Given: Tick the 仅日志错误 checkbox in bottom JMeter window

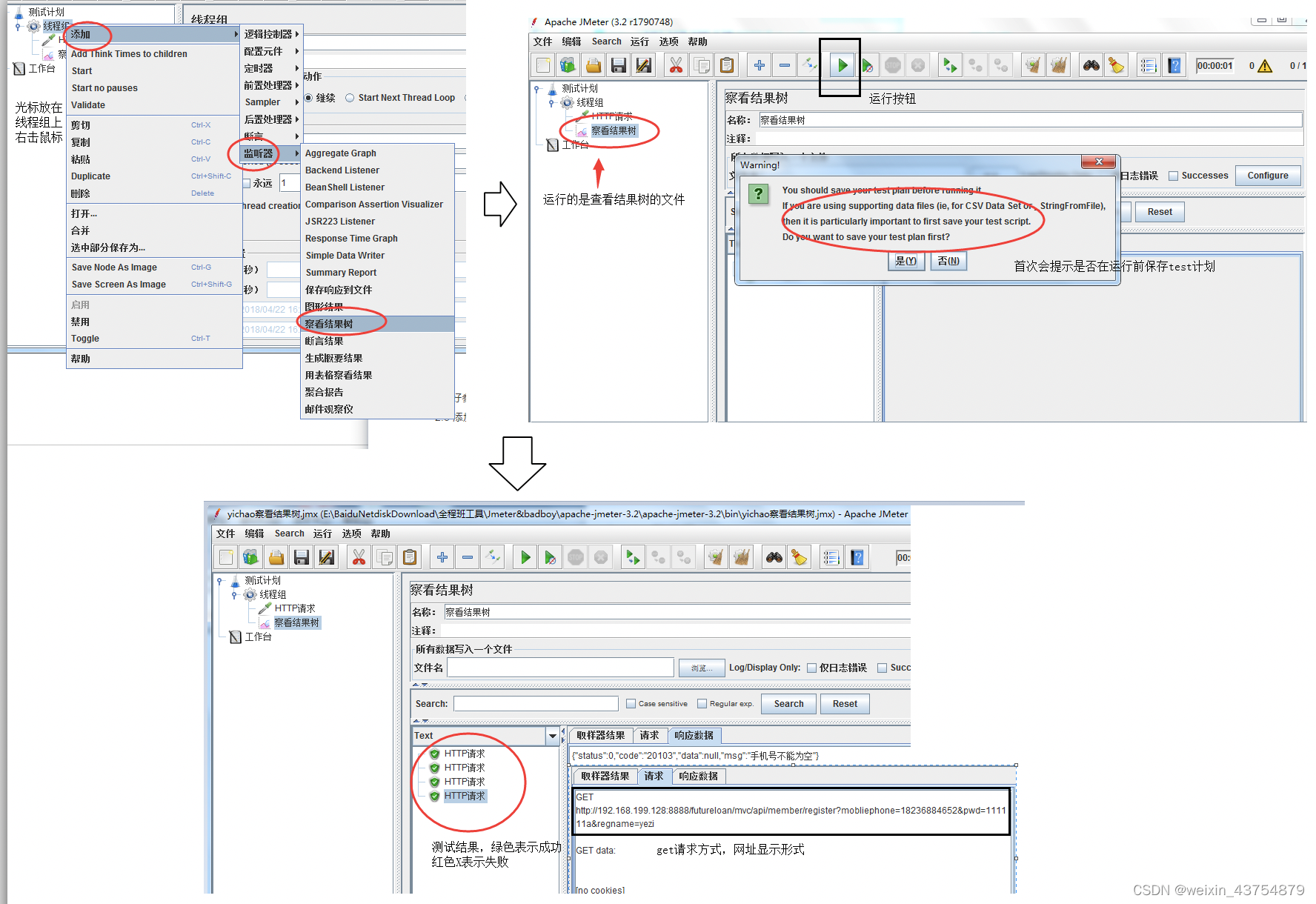Looking at the screenshot, I should [x=811, y=668].
